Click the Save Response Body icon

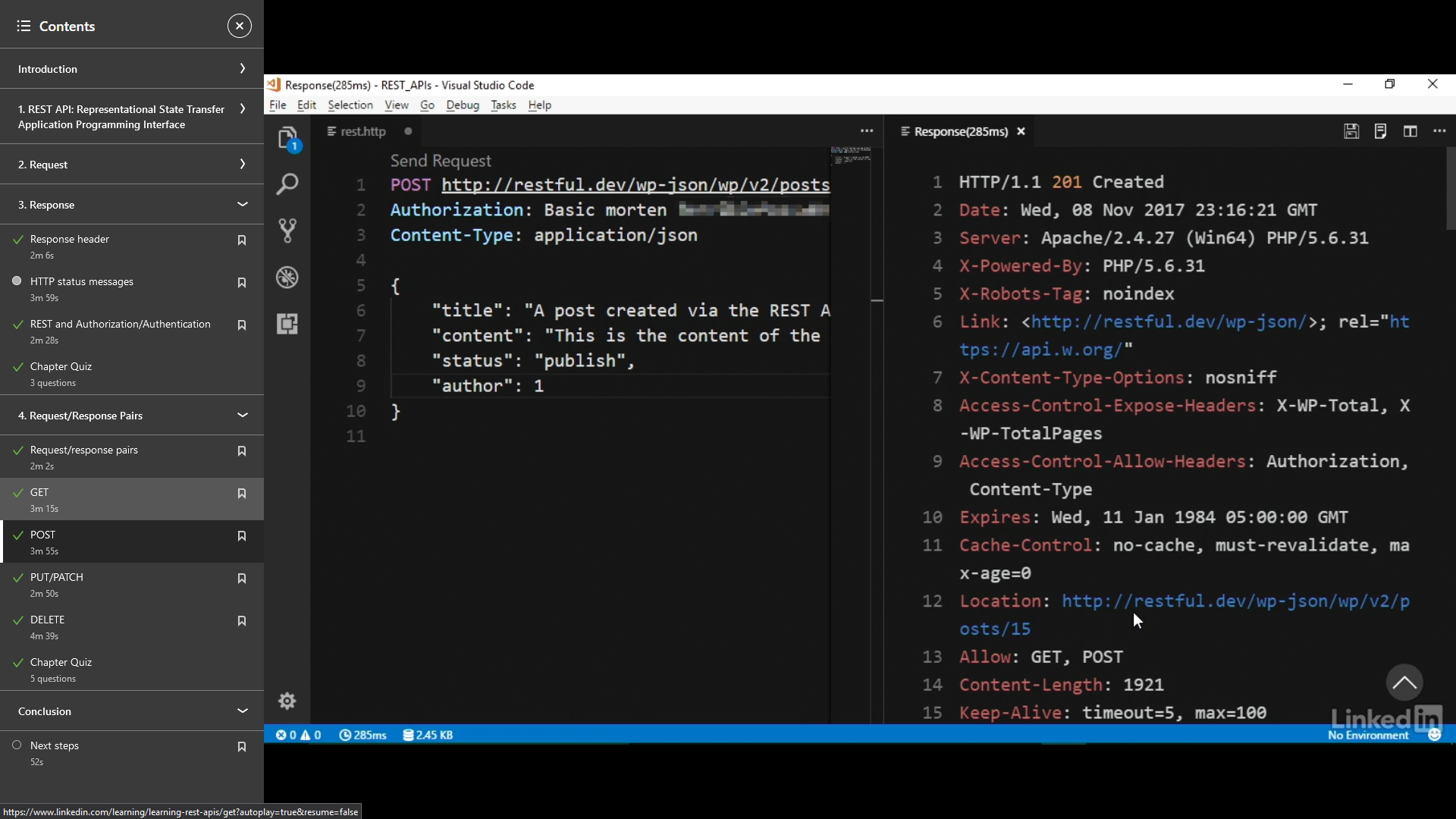tap(1381, 131)
